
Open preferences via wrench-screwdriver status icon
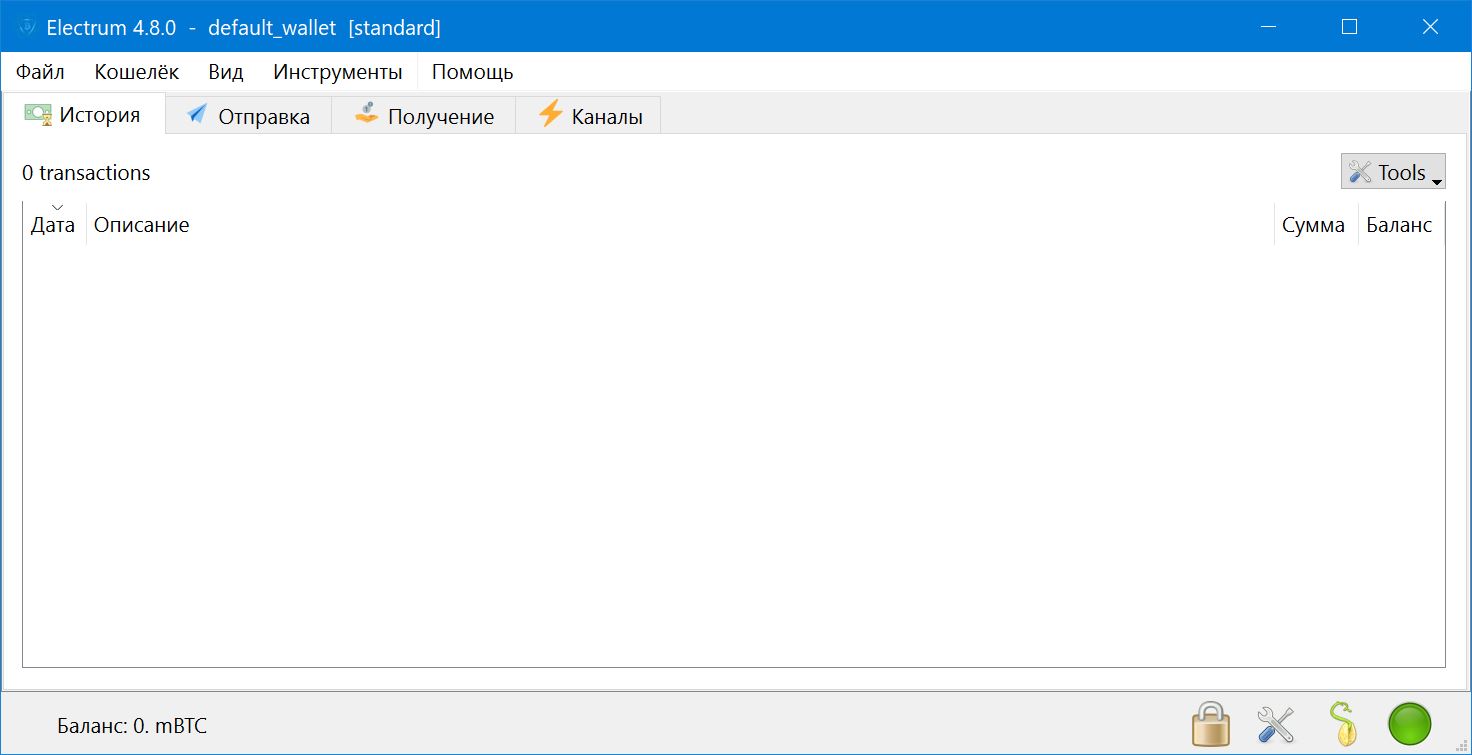click(1275, 724)
